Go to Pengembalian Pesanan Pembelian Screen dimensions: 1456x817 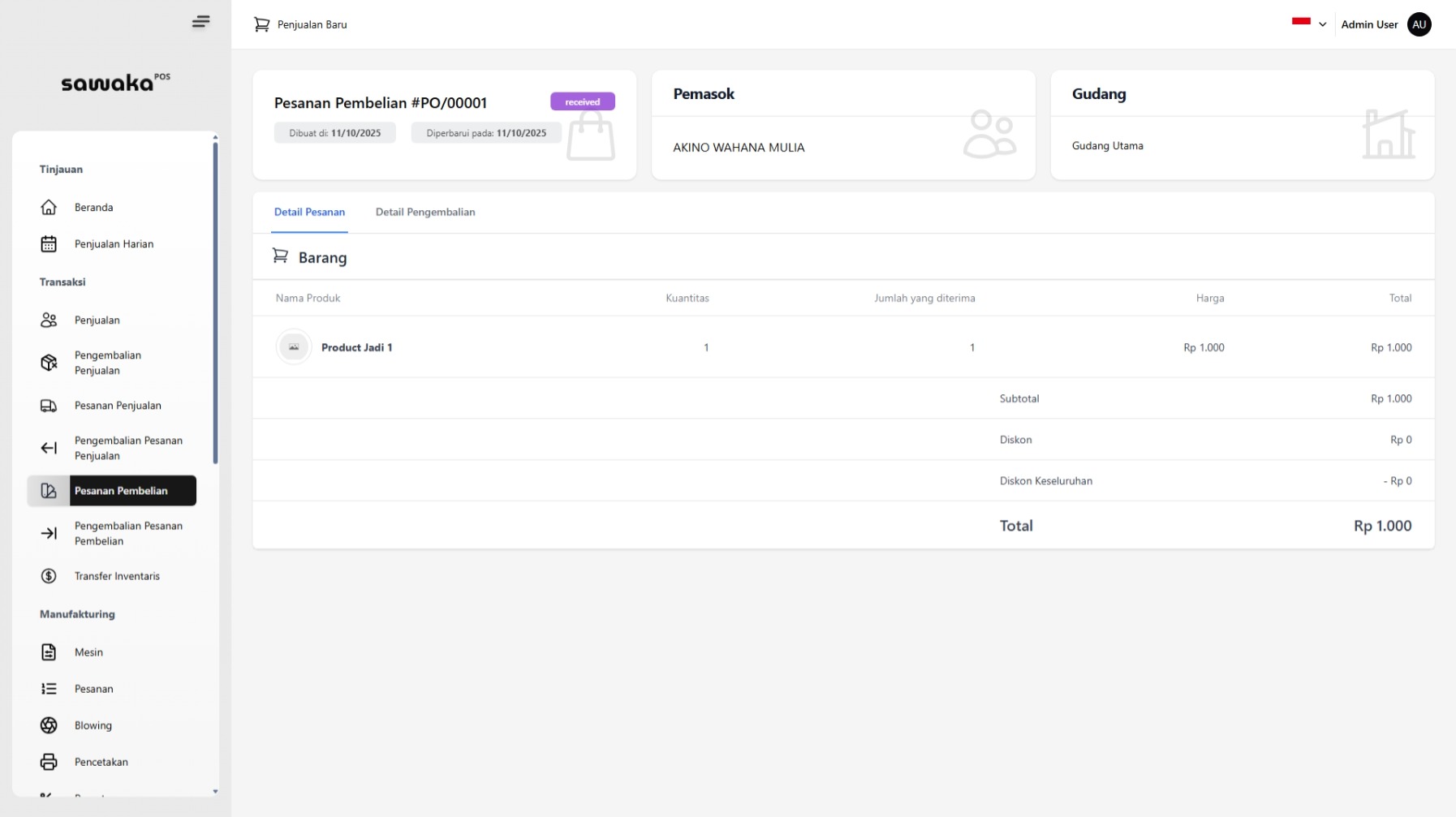[128, 534]
